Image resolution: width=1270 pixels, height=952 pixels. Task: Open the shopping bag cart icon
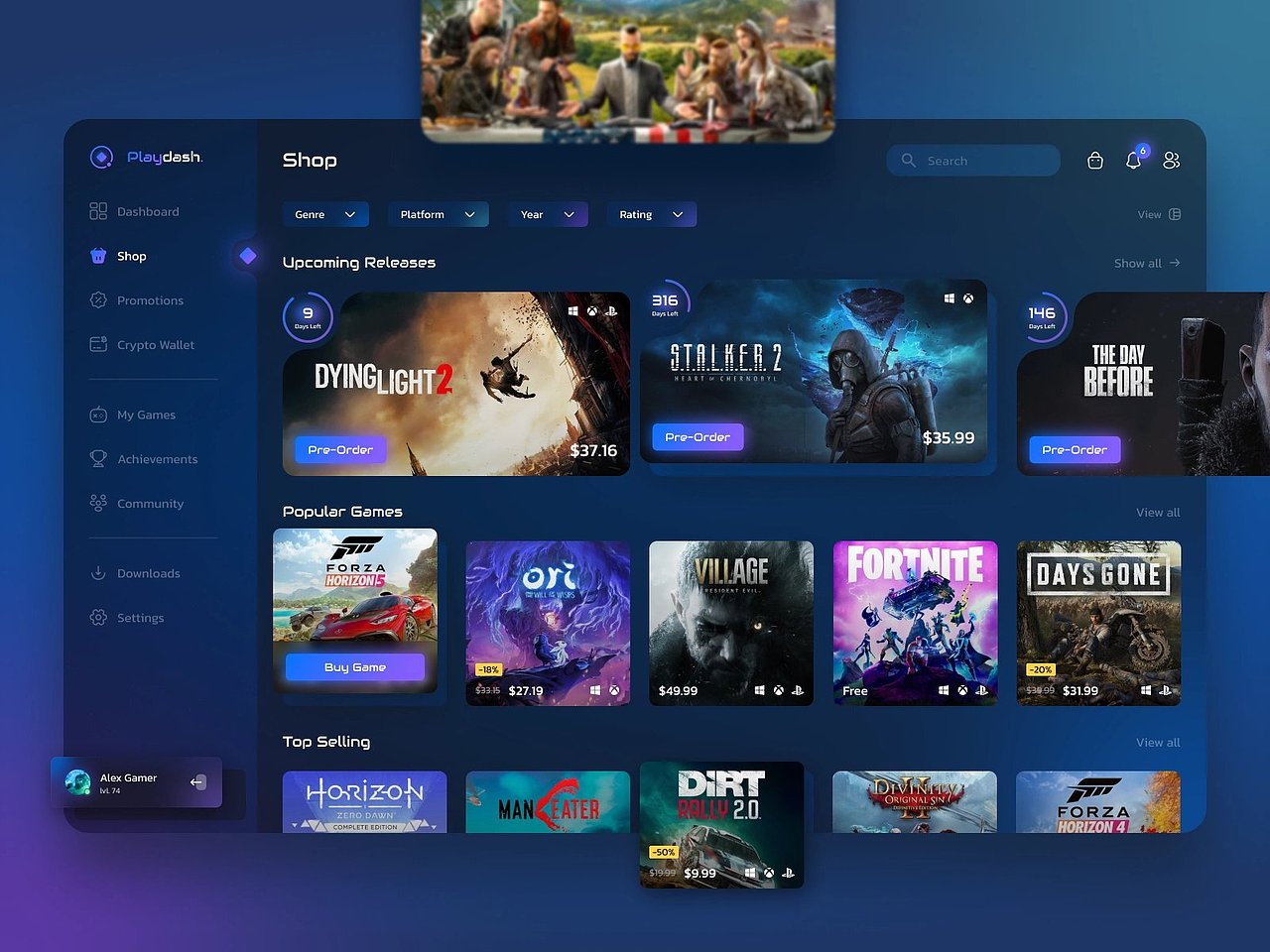click(1095, 161)
